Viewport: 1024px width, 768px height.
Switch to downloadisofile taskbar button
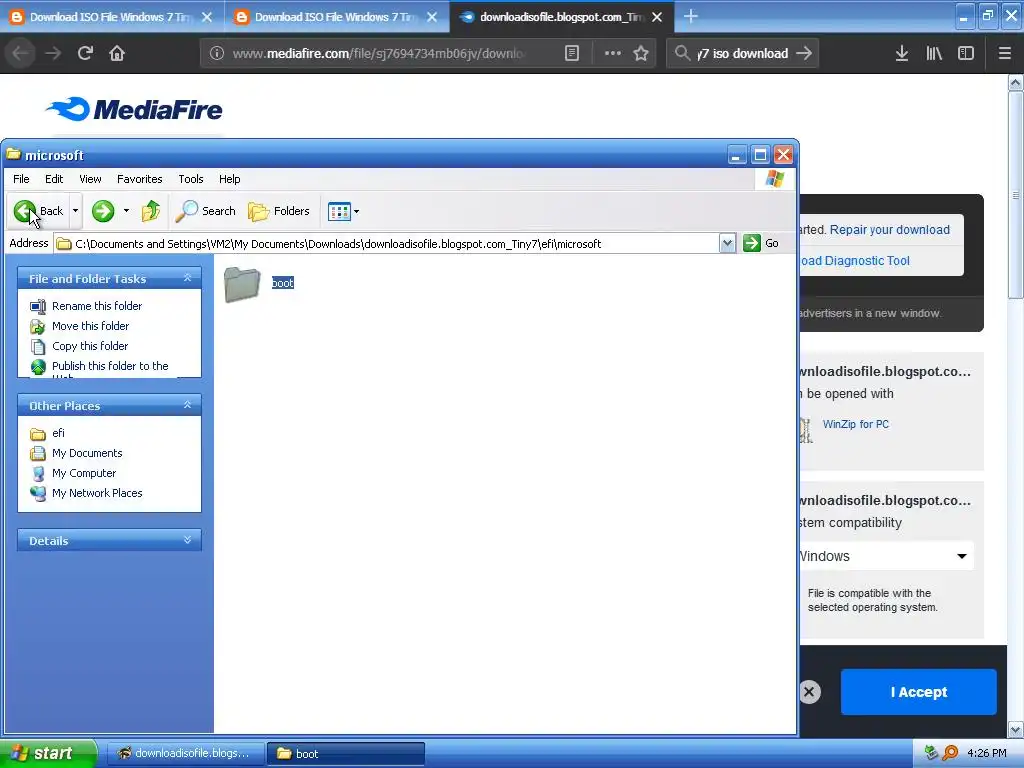pyautogui.click(x=185, y=754)
